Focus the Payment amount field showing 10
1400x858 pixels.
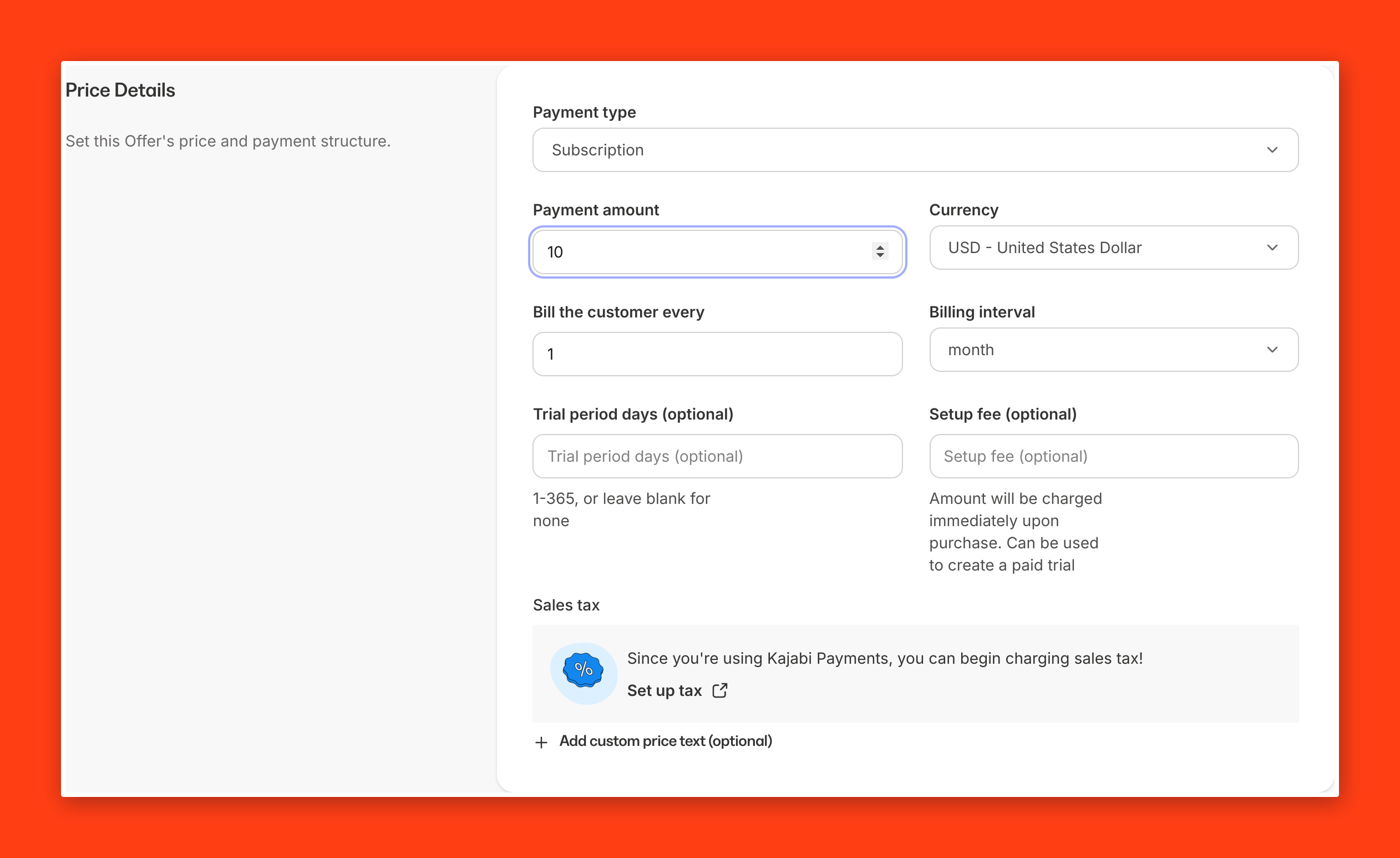pos(699,252)
